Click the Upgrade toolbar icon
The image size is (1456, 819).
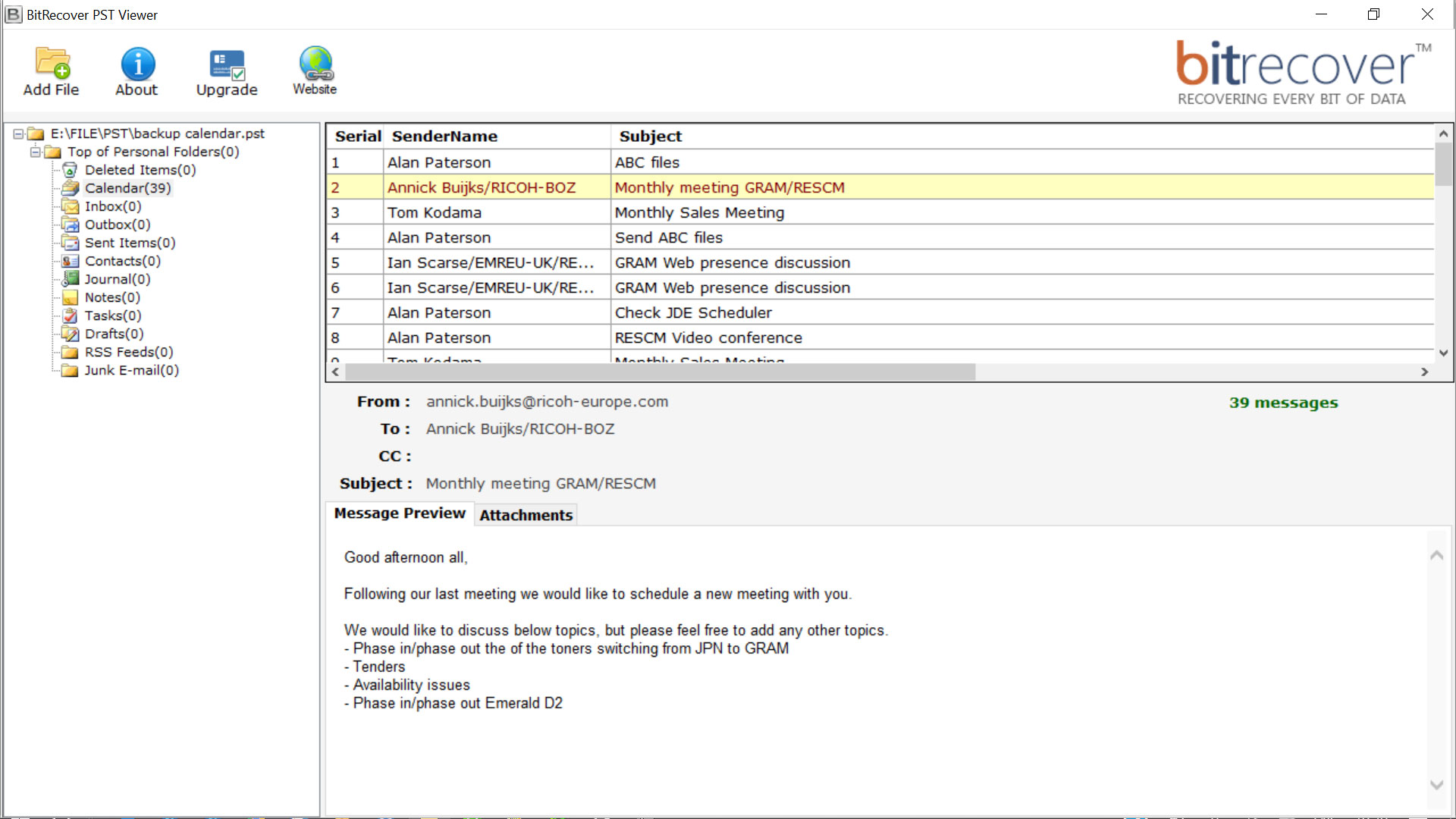coord(227,64)
